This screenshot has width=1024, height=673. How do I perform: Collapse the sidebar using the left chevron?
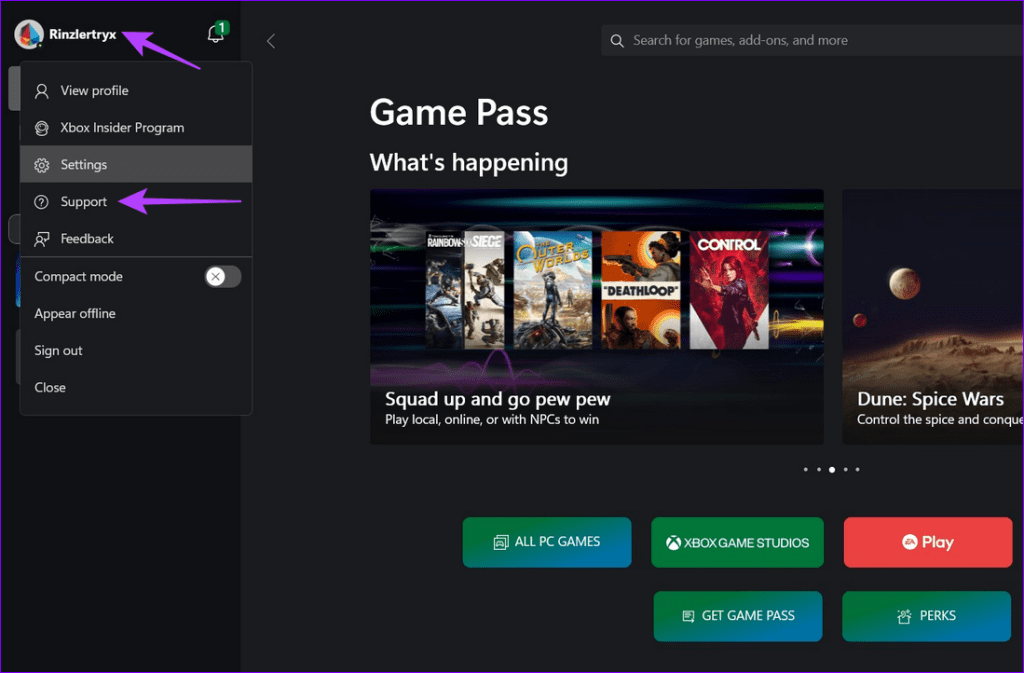[270, 40]
